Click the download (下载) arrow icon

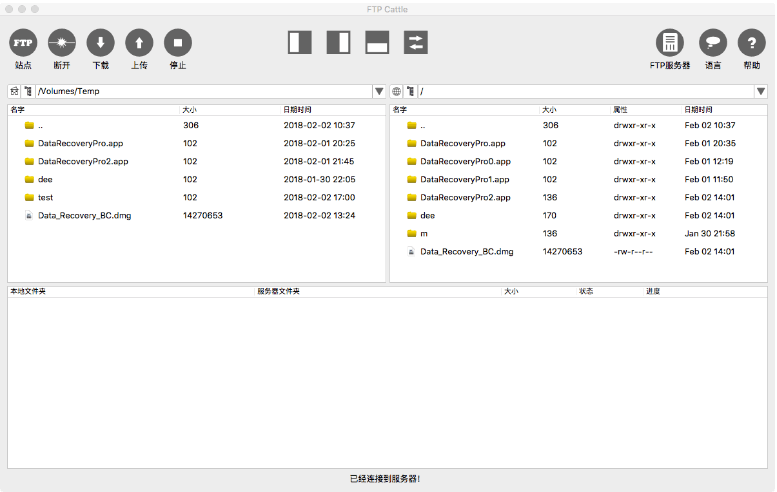click(x=101, y=43)
